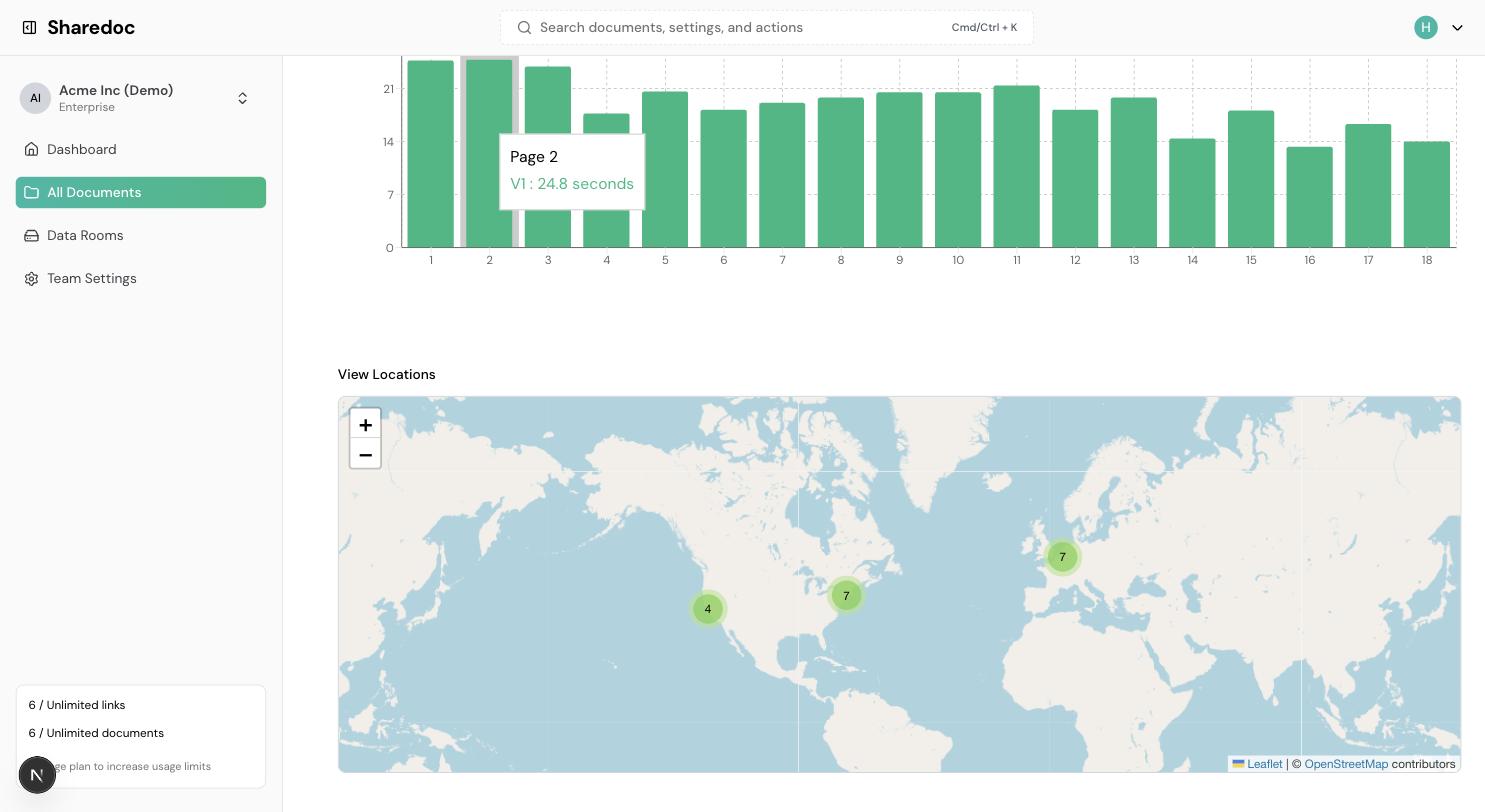This screenshot has height=812, width=1485.
Task: Click the bar for page 5
Action: (x=665, y=169)
